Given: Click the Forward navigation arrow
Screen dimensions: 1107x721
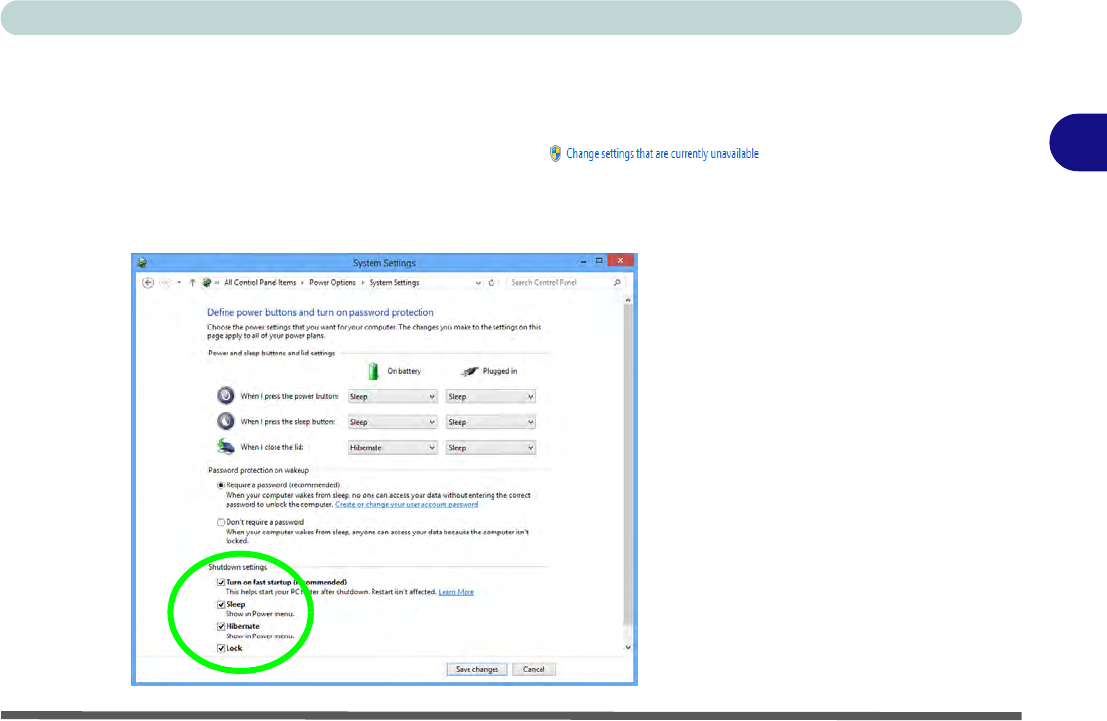Looking at the screenshot, I should pos(164,282).
